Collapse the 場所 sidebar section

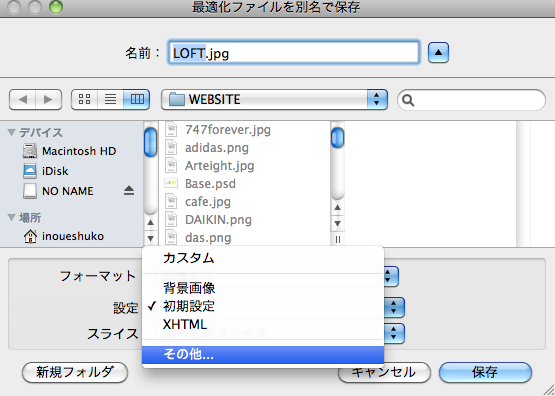[11, 217]
